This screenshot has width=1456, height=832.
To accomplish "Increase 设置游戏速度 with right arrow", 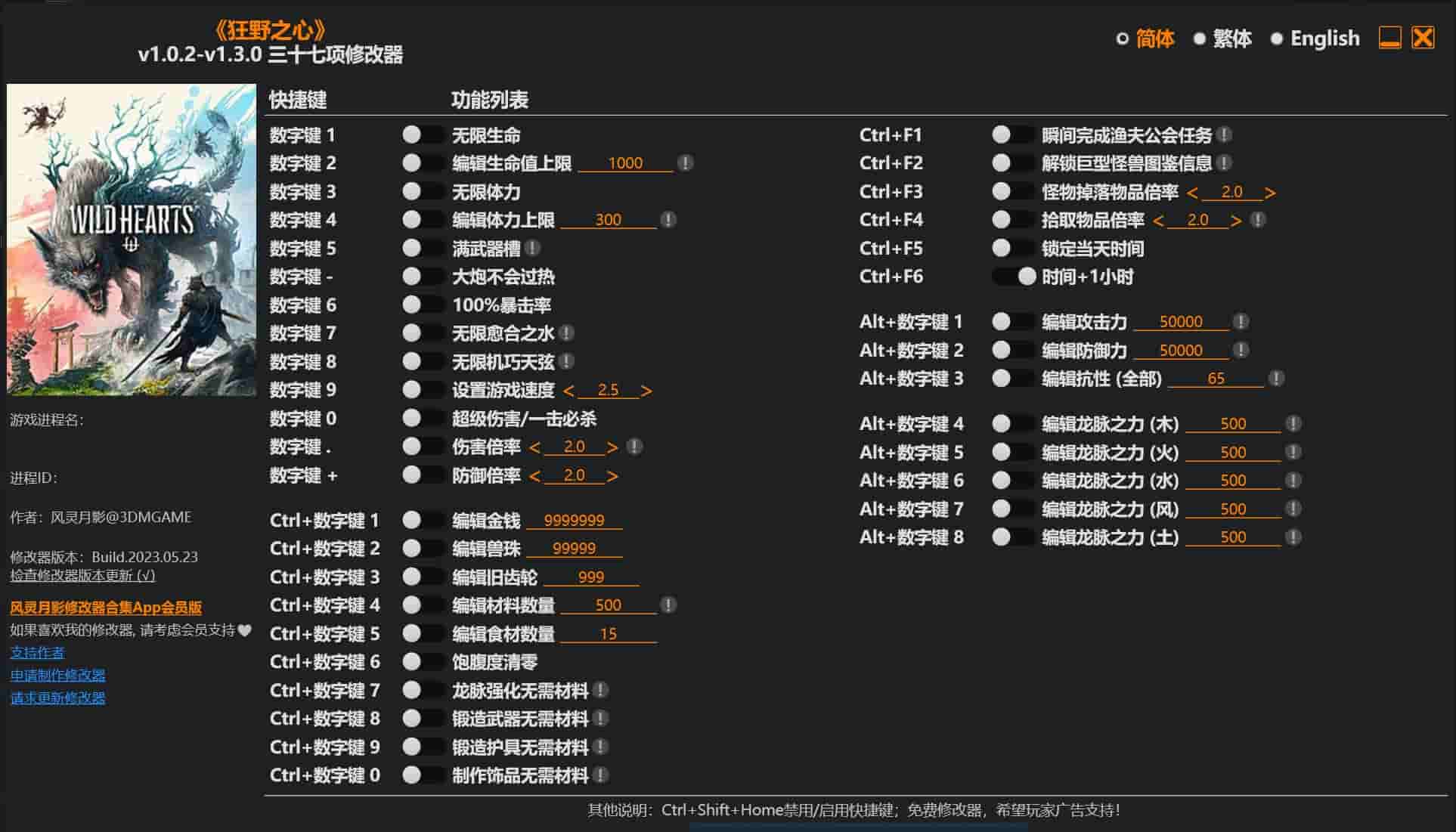I will (646, 391).
